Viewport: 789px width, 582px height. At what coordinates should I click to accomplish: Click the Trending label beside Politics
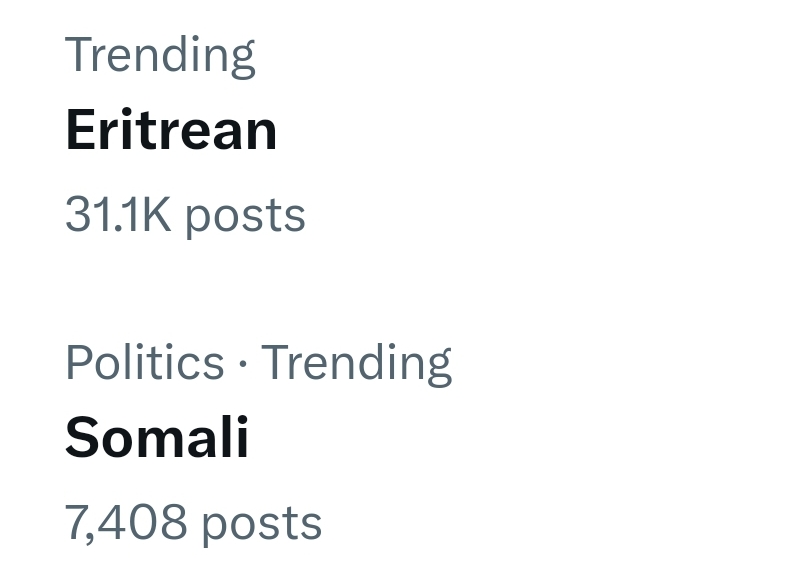[x=356, y=362]
